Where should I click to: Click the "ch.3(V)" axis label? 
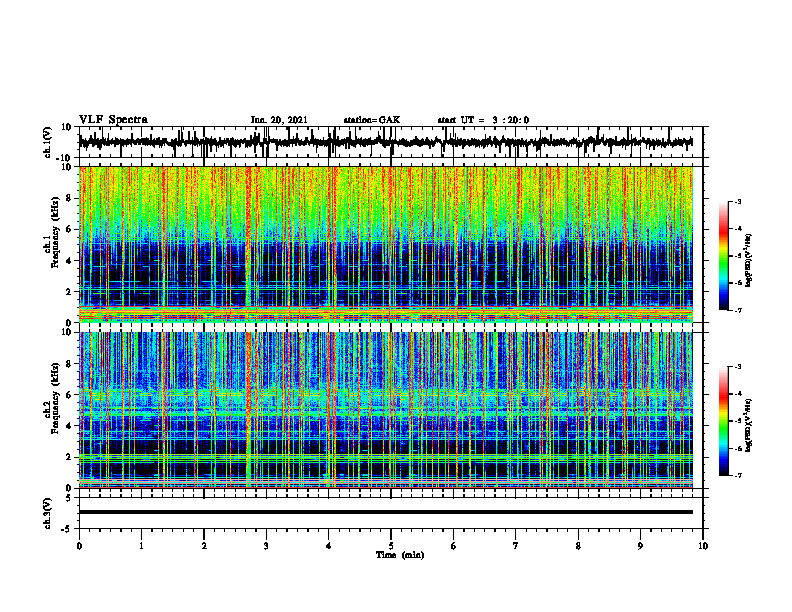(47, 514)
